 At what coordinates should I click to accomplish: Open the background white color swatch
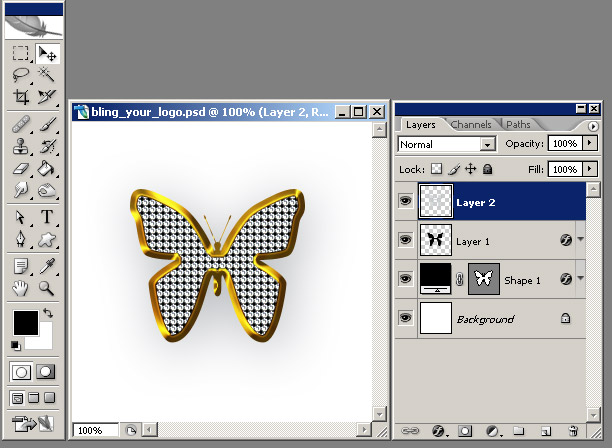[x=43, y=340]
